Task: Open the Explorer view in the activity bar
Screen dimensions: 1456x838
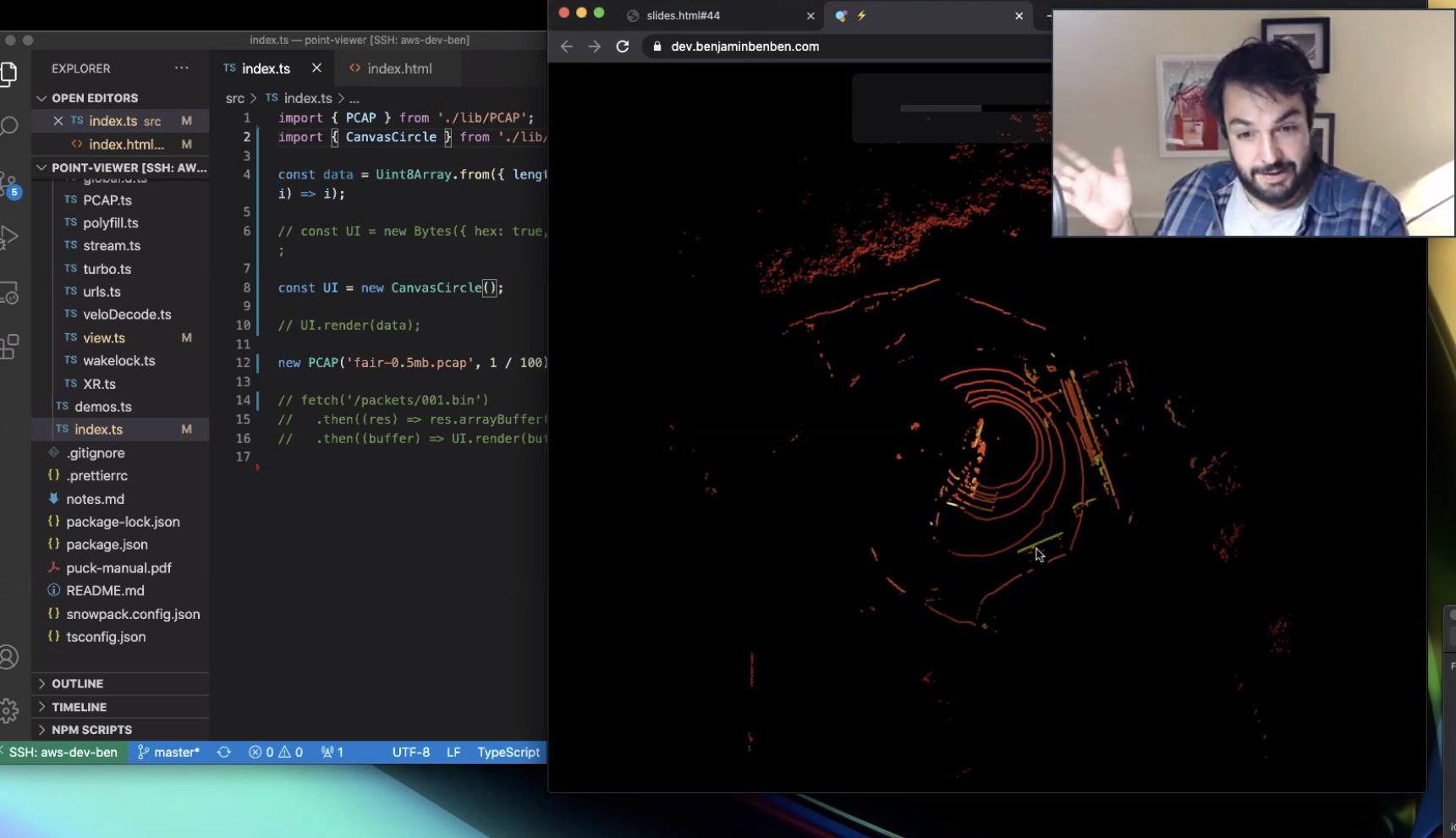Action: coord(8,74)
